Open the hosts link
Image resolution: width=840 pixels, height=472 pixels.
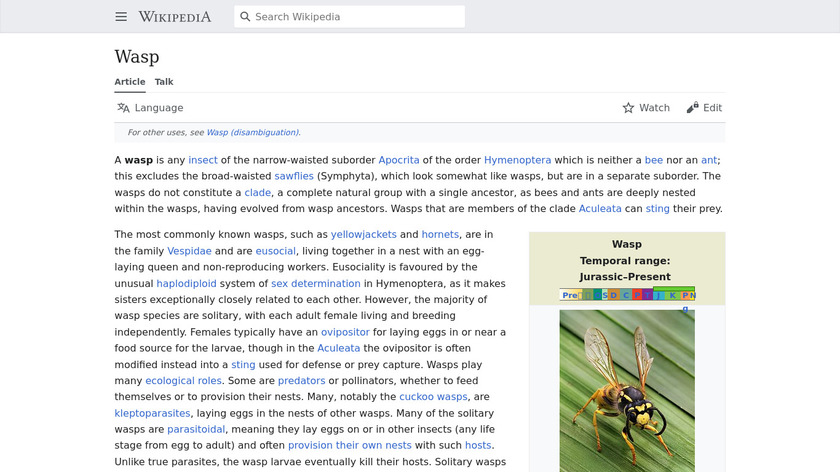point(478,446)
